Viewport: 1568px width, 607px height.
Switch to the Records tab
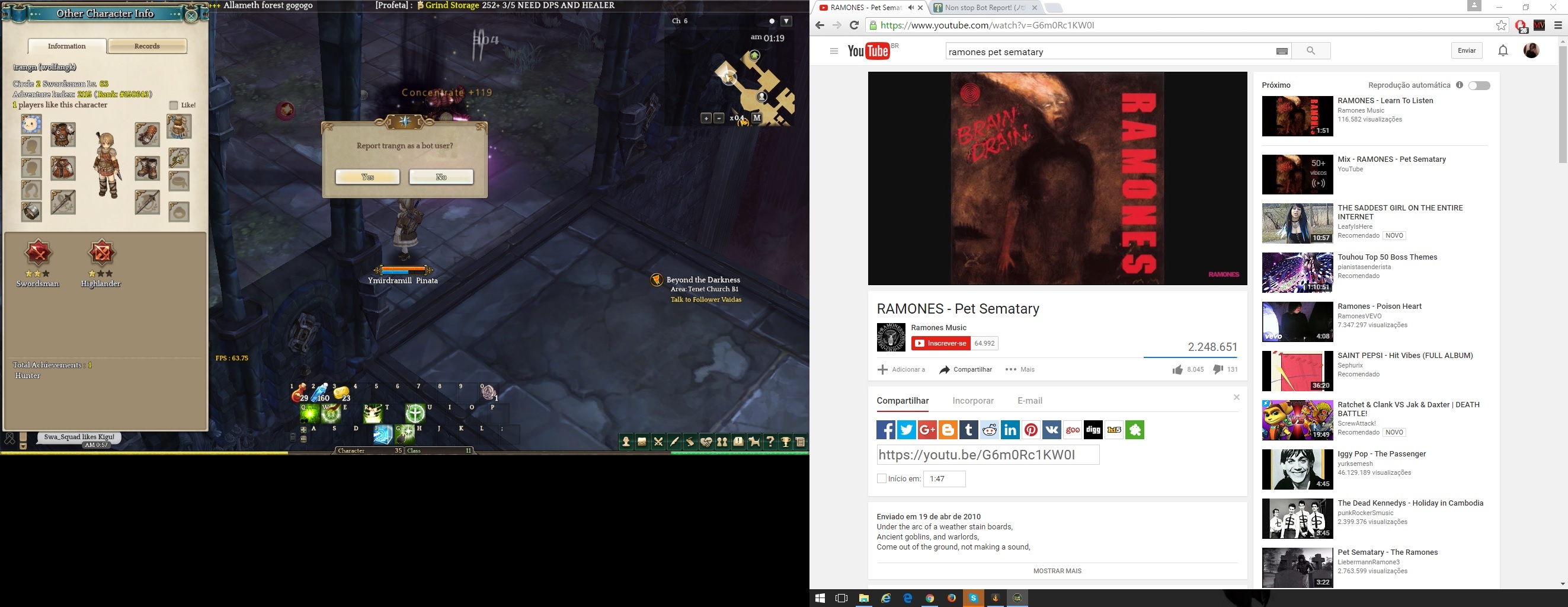coord(148,46)
